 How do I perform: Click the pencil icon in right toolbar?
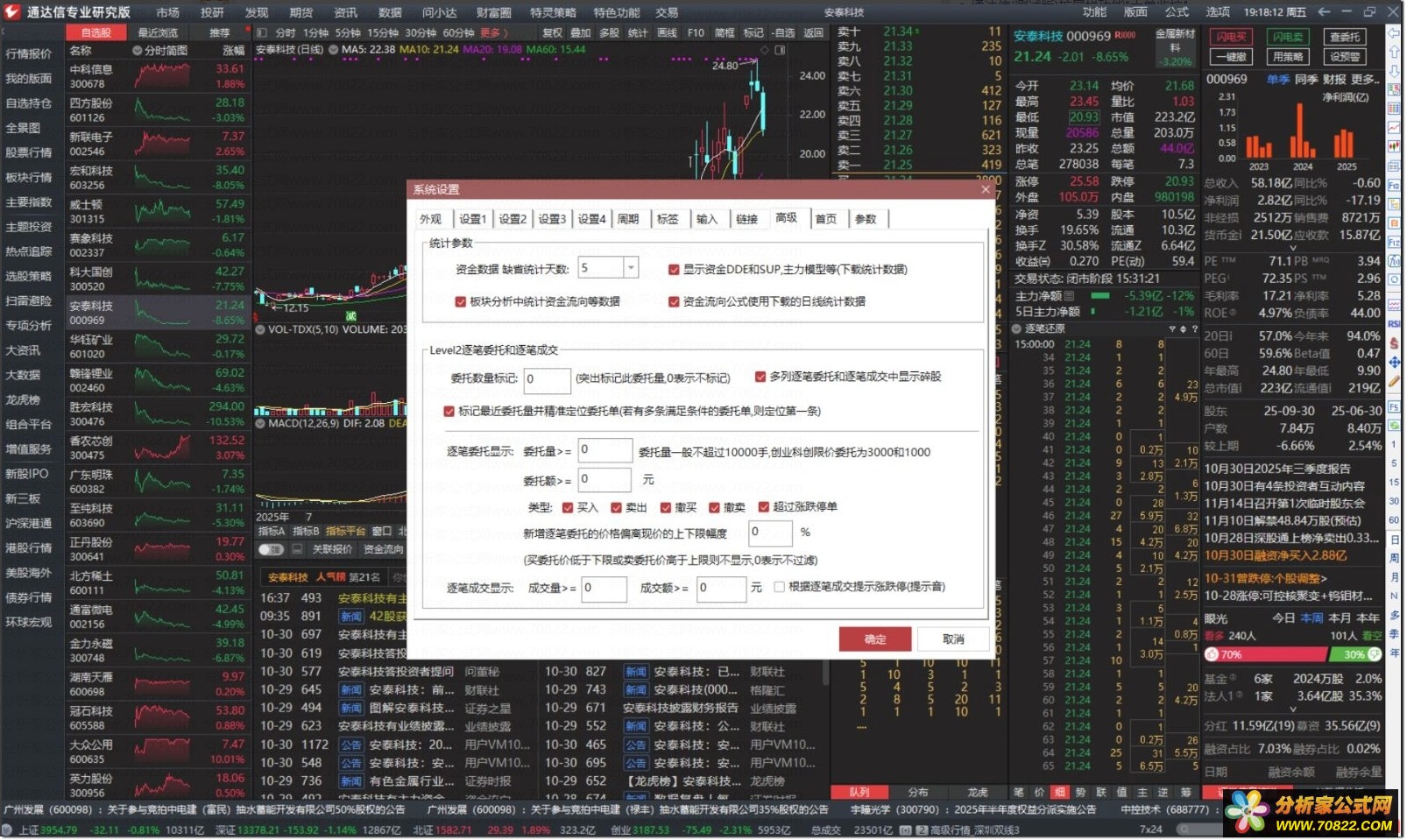(x=1395, y=382)
